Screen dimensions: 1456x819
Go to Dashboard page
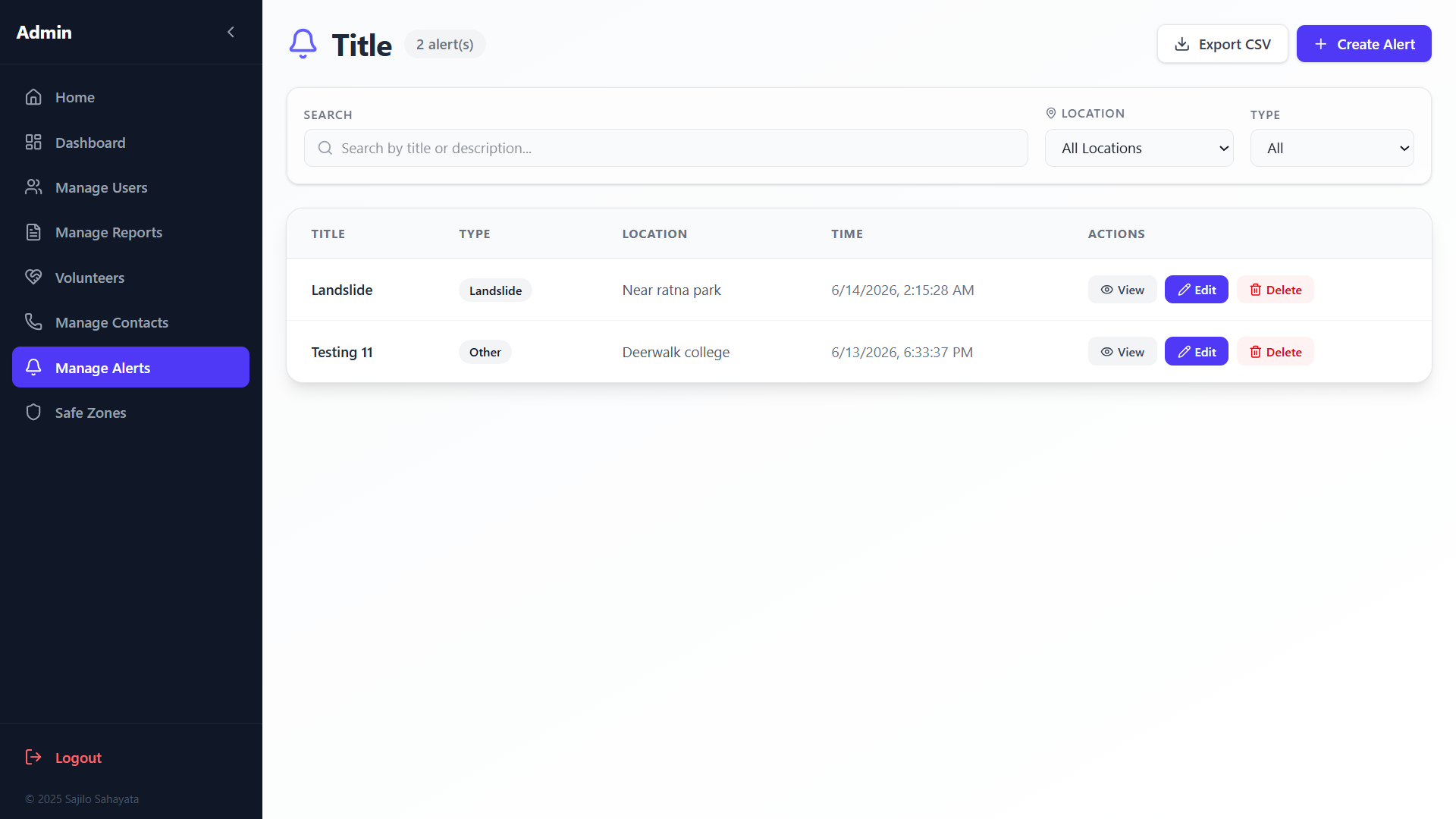[x=130, y=143]
